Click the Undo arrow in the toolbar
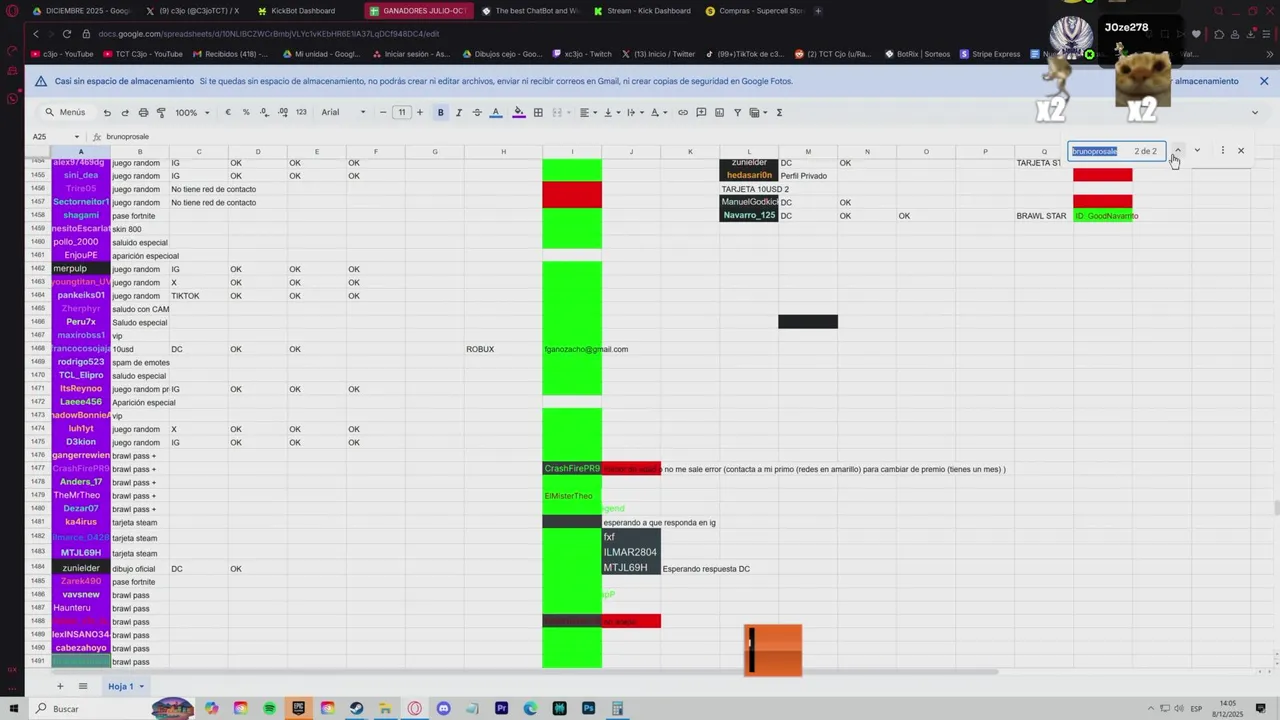This screenshot has height=720, width=1280. click(x=107, y=113)
